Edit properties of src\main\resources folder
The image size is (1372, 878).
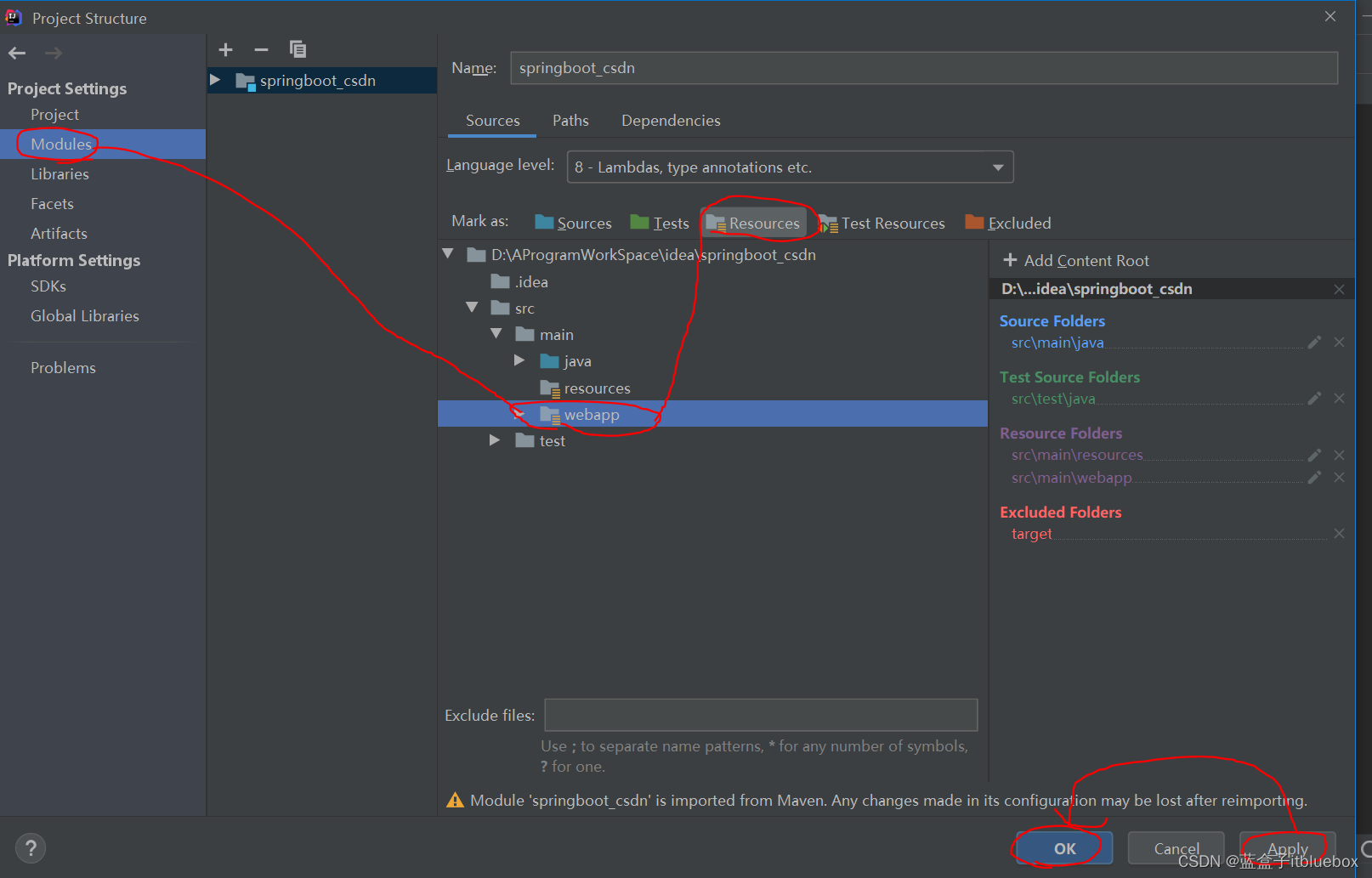(1314, 455)
